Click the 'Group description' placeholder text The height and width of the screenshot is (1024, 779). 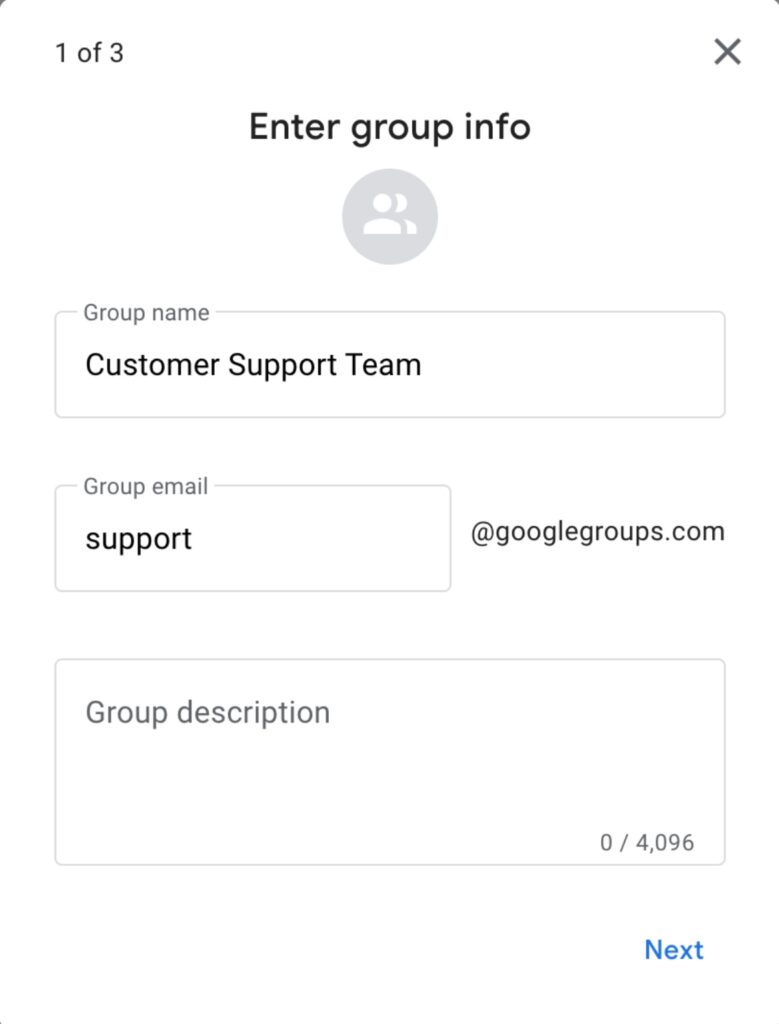pyautogui.click(x=207, y=713)
